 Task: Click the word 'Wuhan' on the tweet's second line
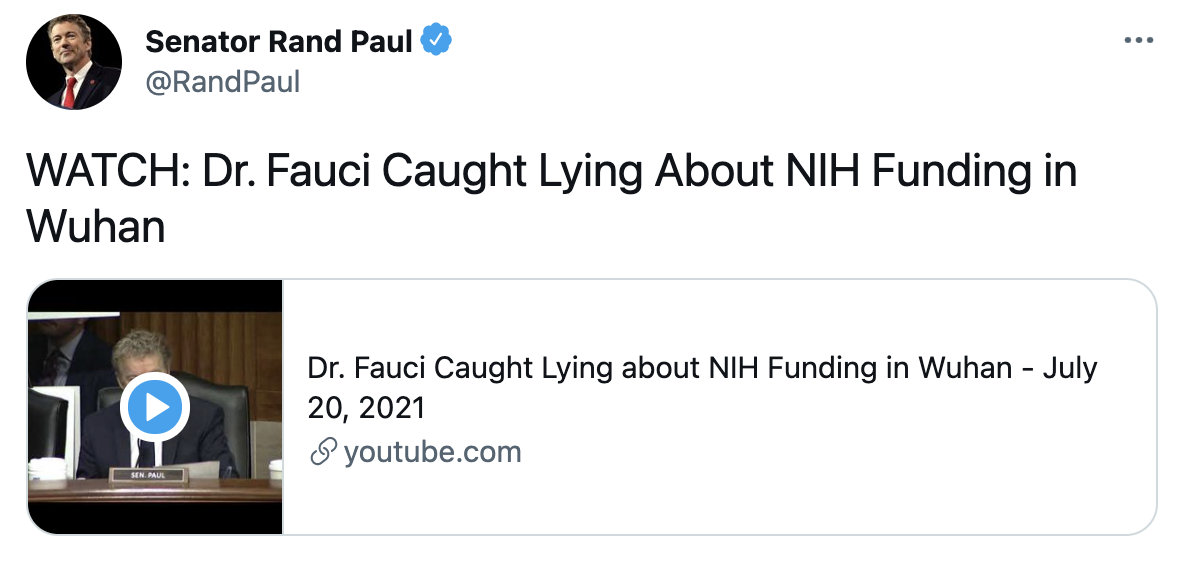96,227
